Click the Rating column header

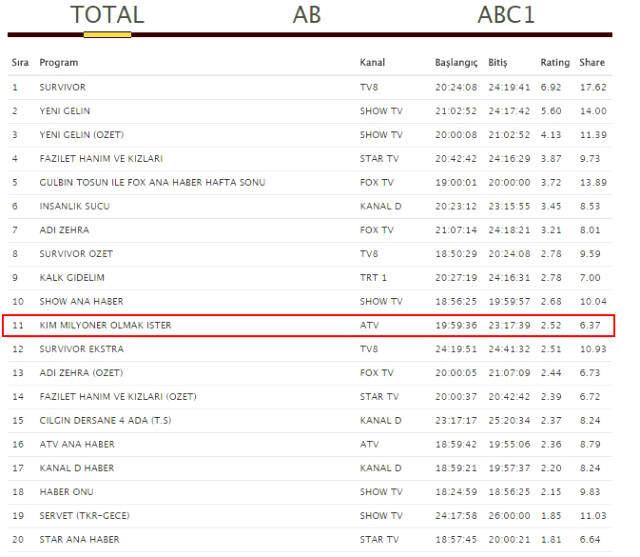555,63
